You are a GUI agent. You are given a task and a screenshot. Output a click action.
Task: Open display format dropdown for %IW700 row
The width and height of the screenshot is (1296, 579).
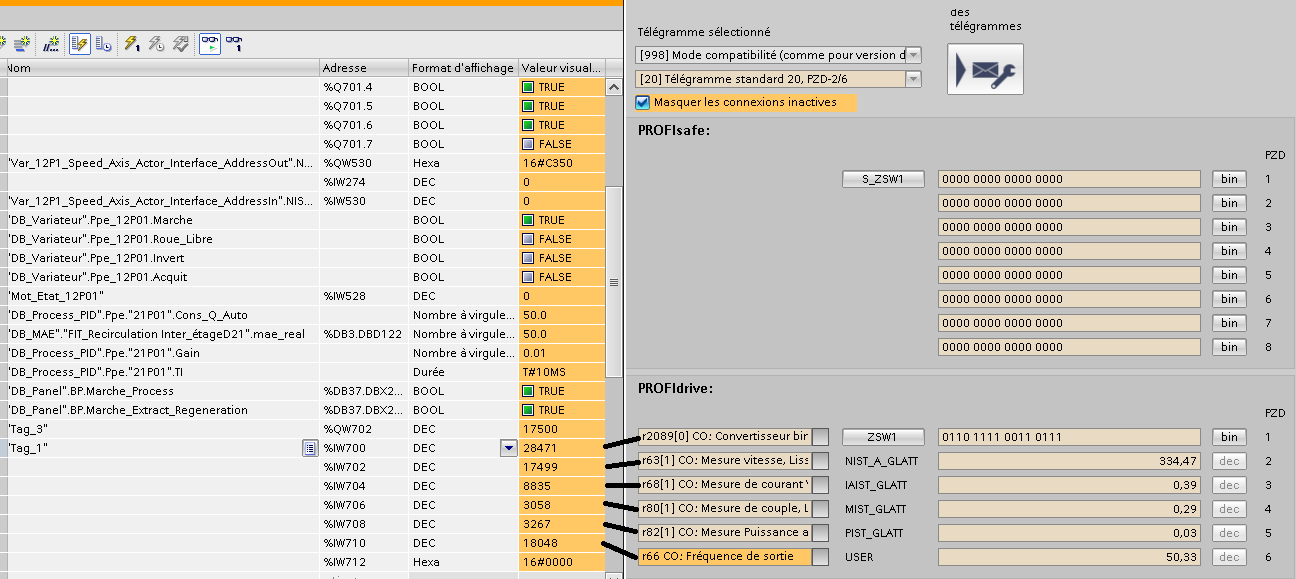pos(507,449)
